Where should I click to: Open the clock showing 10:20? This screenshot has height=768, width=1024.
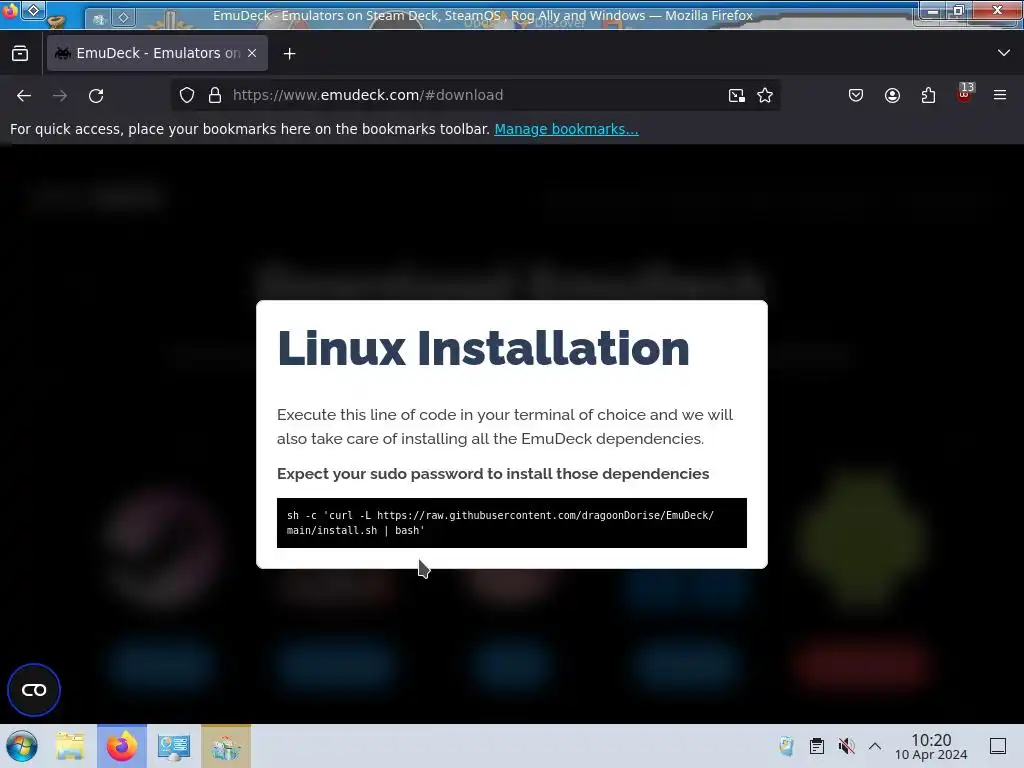tap(931, 746)
